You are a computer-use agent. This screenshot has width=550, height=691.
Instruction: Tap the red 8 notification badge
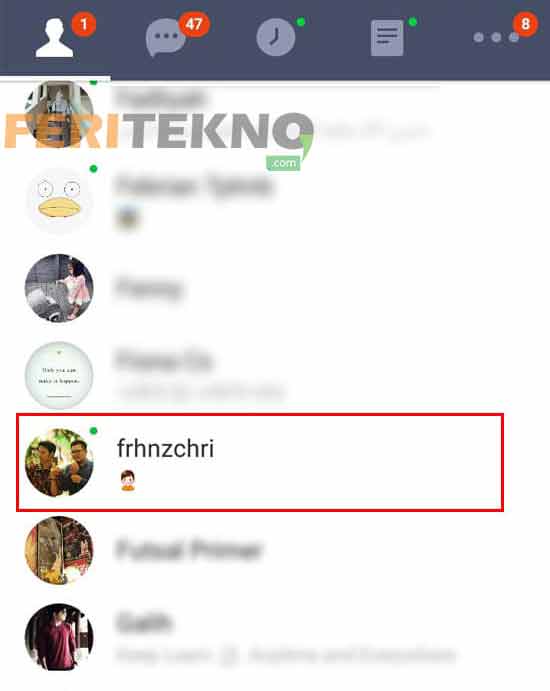pyautogui.click(x=525, y=24)
